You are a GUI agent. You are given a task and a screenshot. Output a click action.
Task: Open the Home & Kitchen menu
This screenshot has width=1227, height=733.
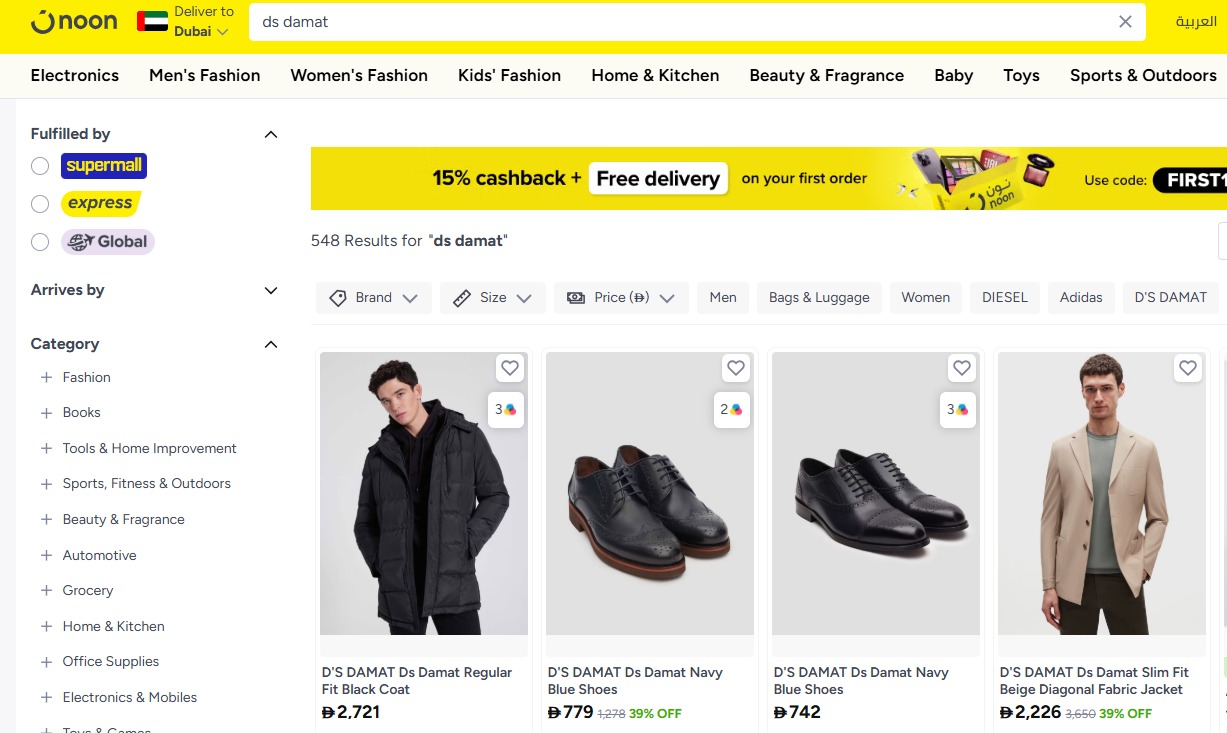pyautogui.click(x=655, y=75)
